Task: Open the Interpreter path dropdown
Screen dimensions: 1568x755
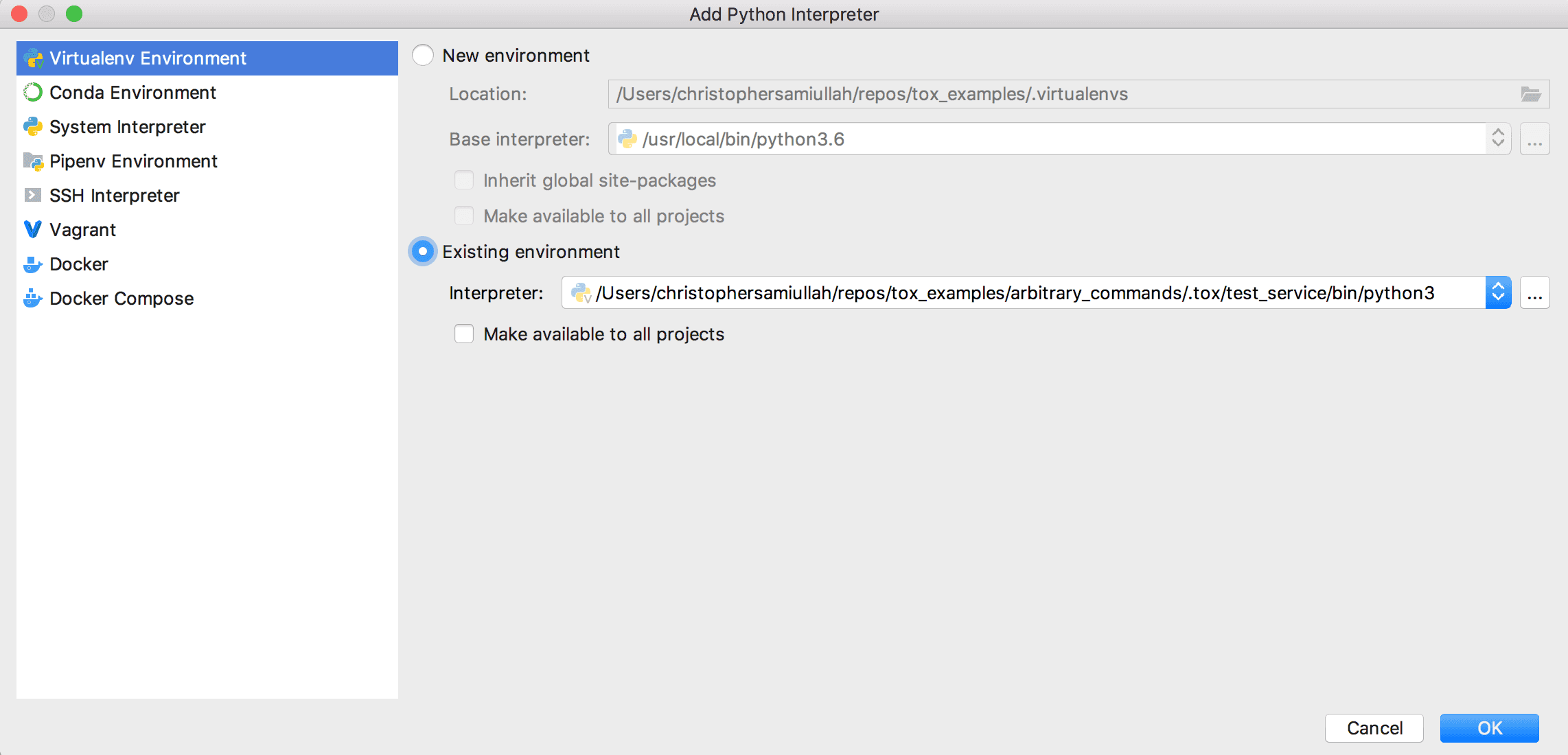Action: pyautogui.click(x=1498, y=292)
